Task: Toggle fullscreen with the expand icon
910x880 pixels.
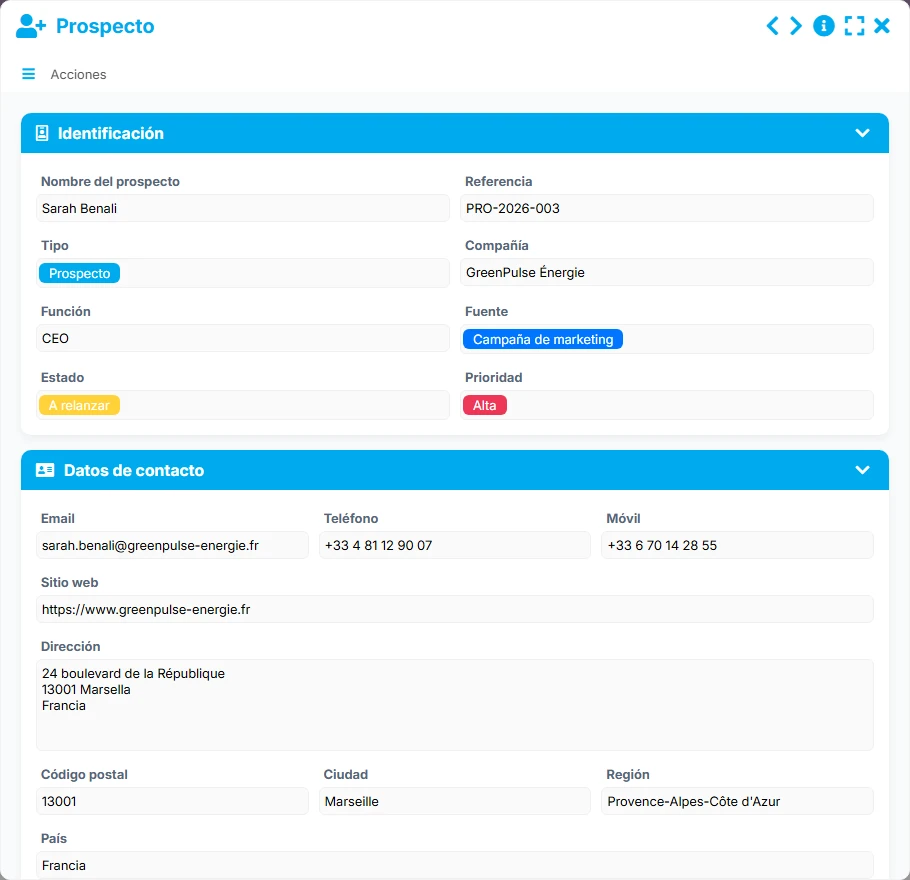Action: click(x=854, y=26)
